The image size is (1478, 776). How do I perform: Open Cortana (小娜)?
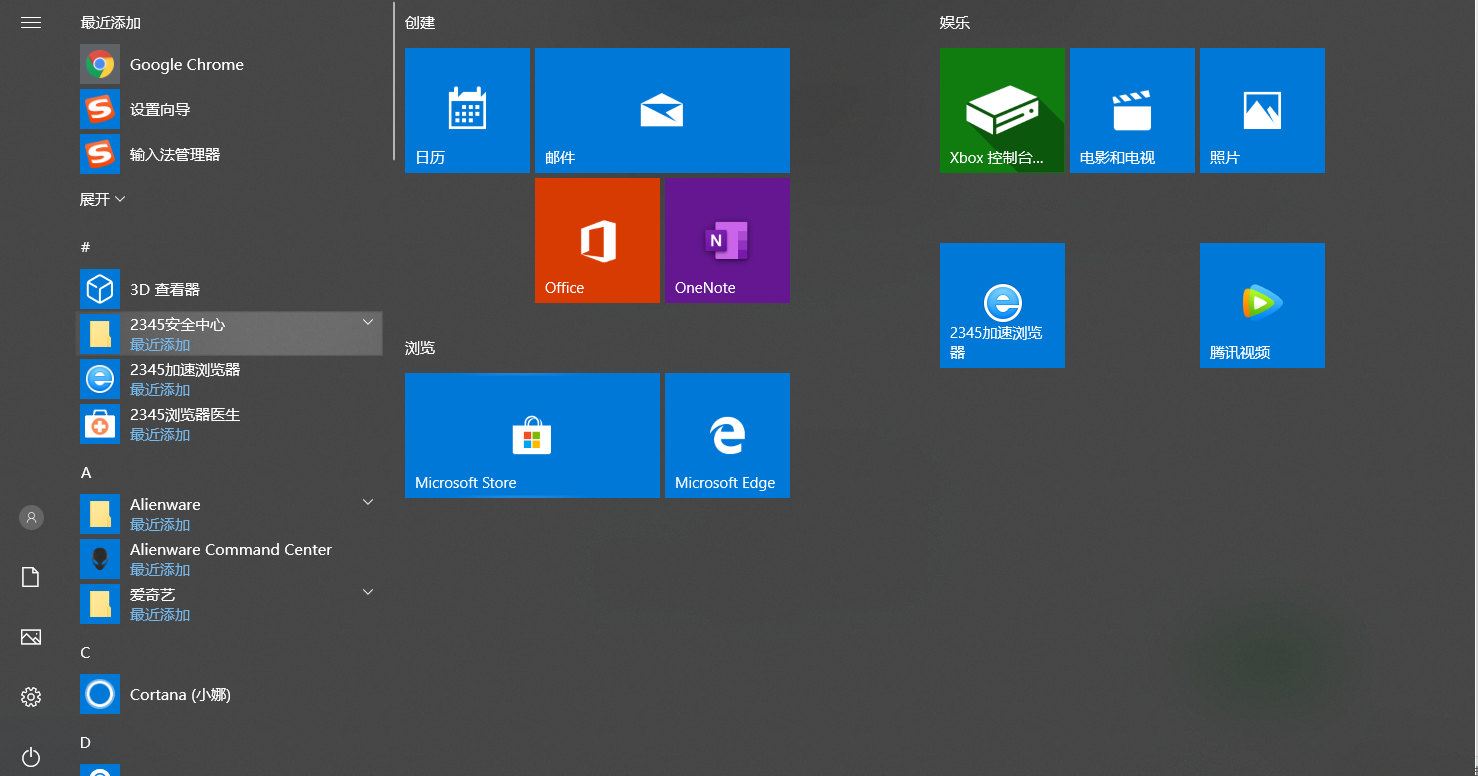coord(230,694)
